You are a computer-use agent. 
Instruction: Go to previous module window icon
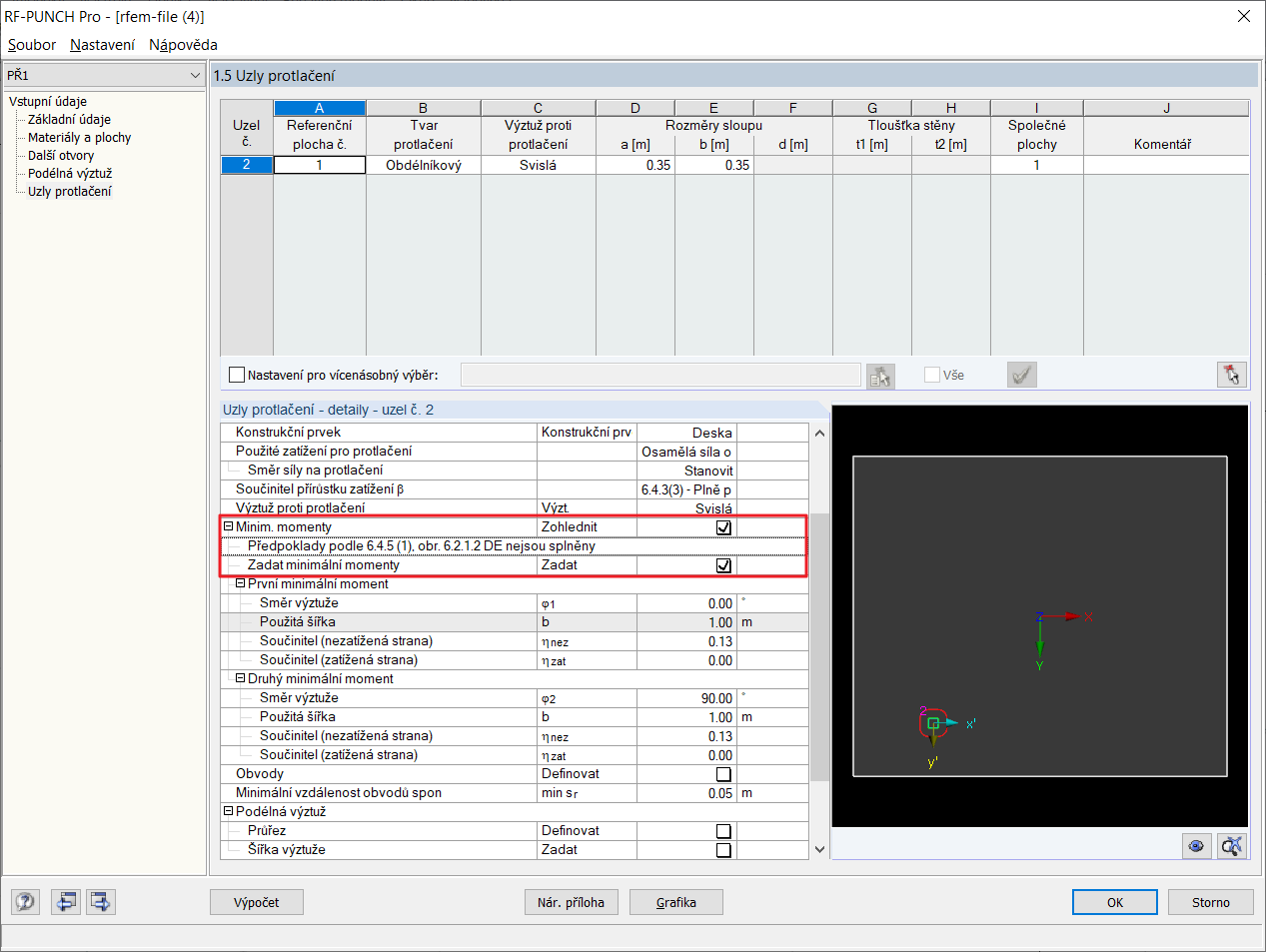66,902
